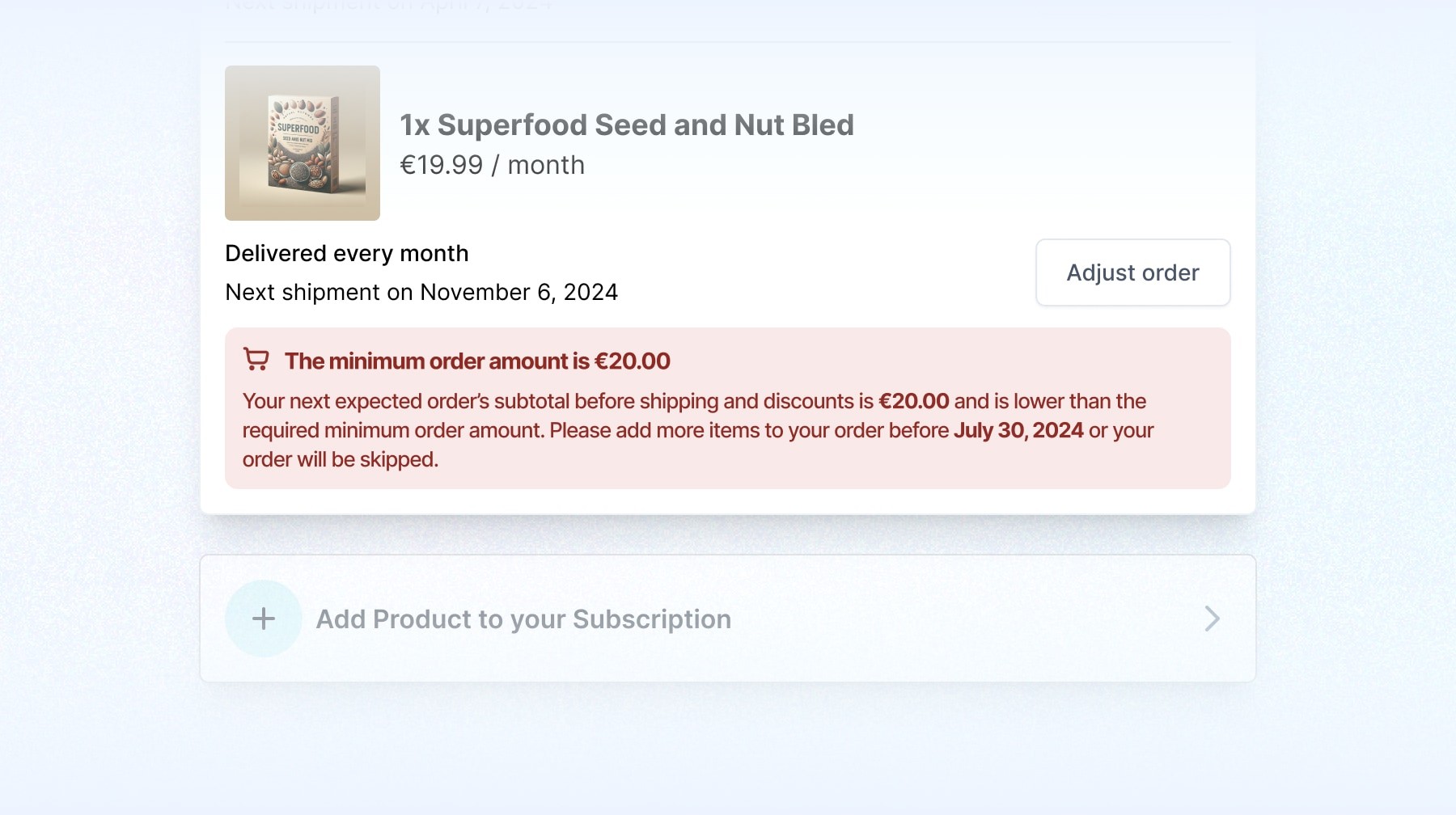This screenshot has height=815, width=1456.
Task: Click the faded previous shipment text at top
Action: pyautogui.click(x=388, y=6)
